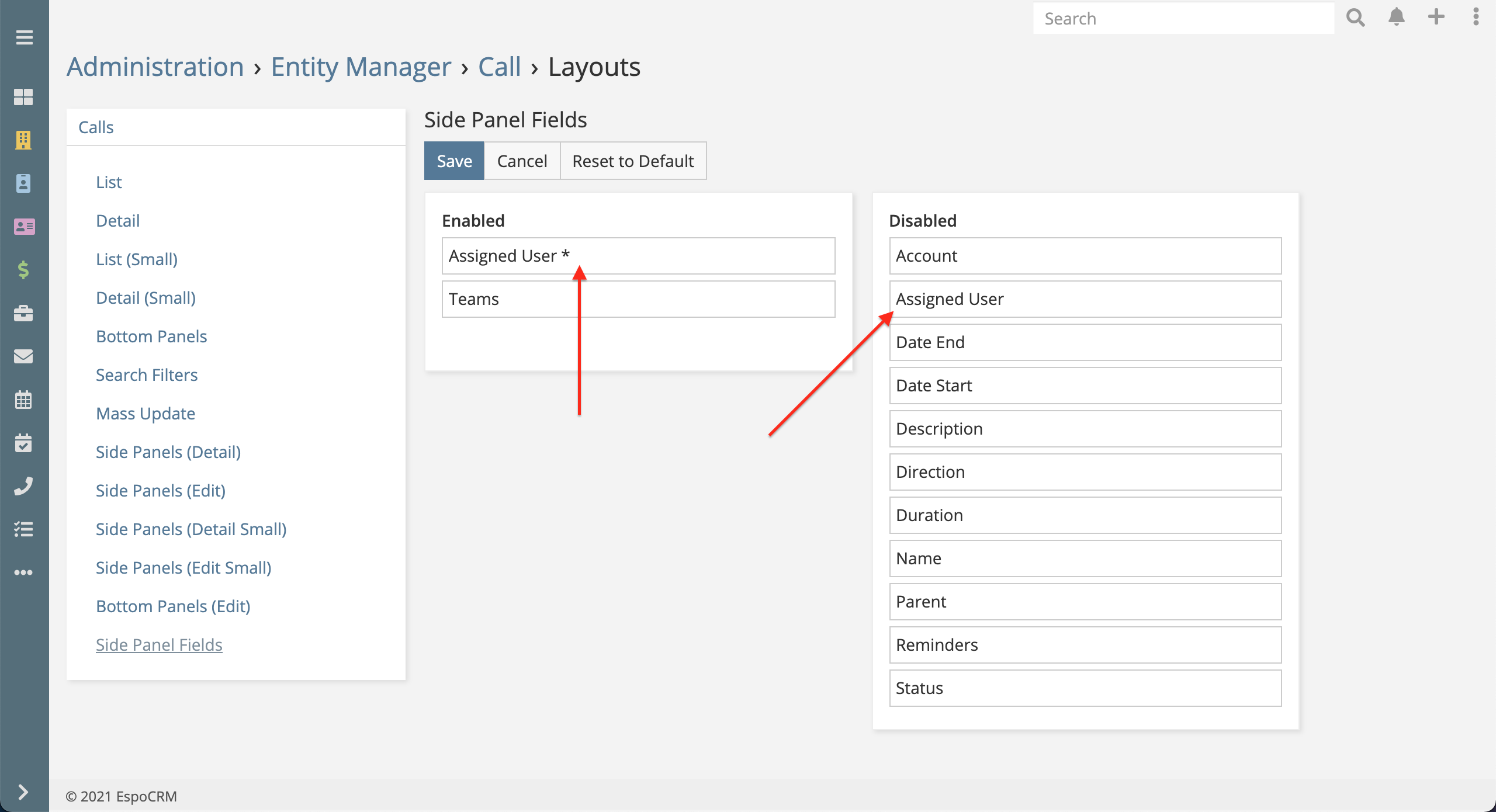Click inside the Search input field
Screen dimensions: 1496x812
point(1183,18)
